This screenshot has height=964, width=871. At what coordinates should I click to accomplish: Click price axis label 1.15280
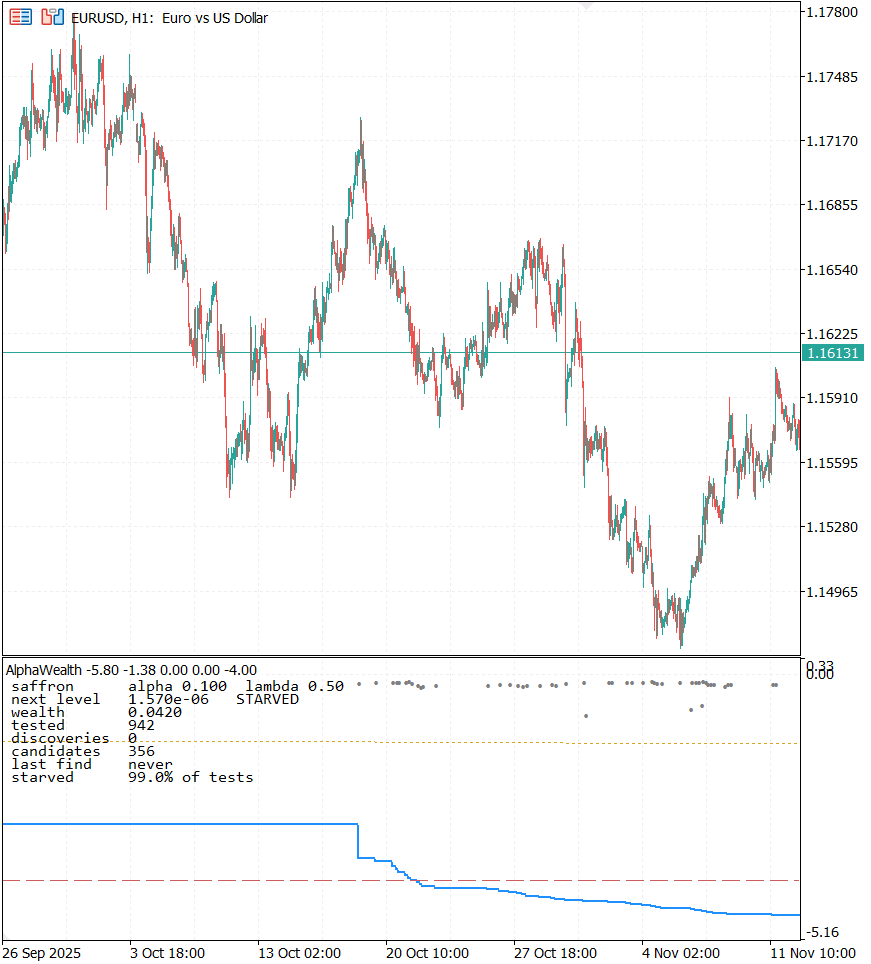tap(832, 527)
